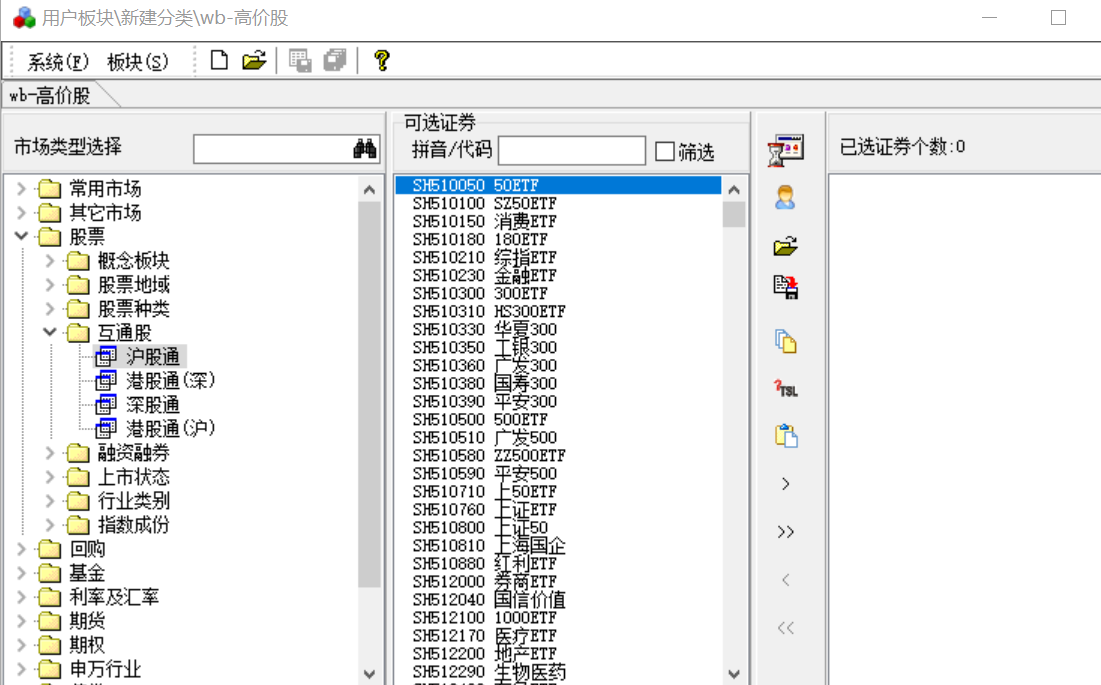This screenshot has height=685, width=1101.
Task: Expand the 指数成份 folder
Action: click(49, 525)
